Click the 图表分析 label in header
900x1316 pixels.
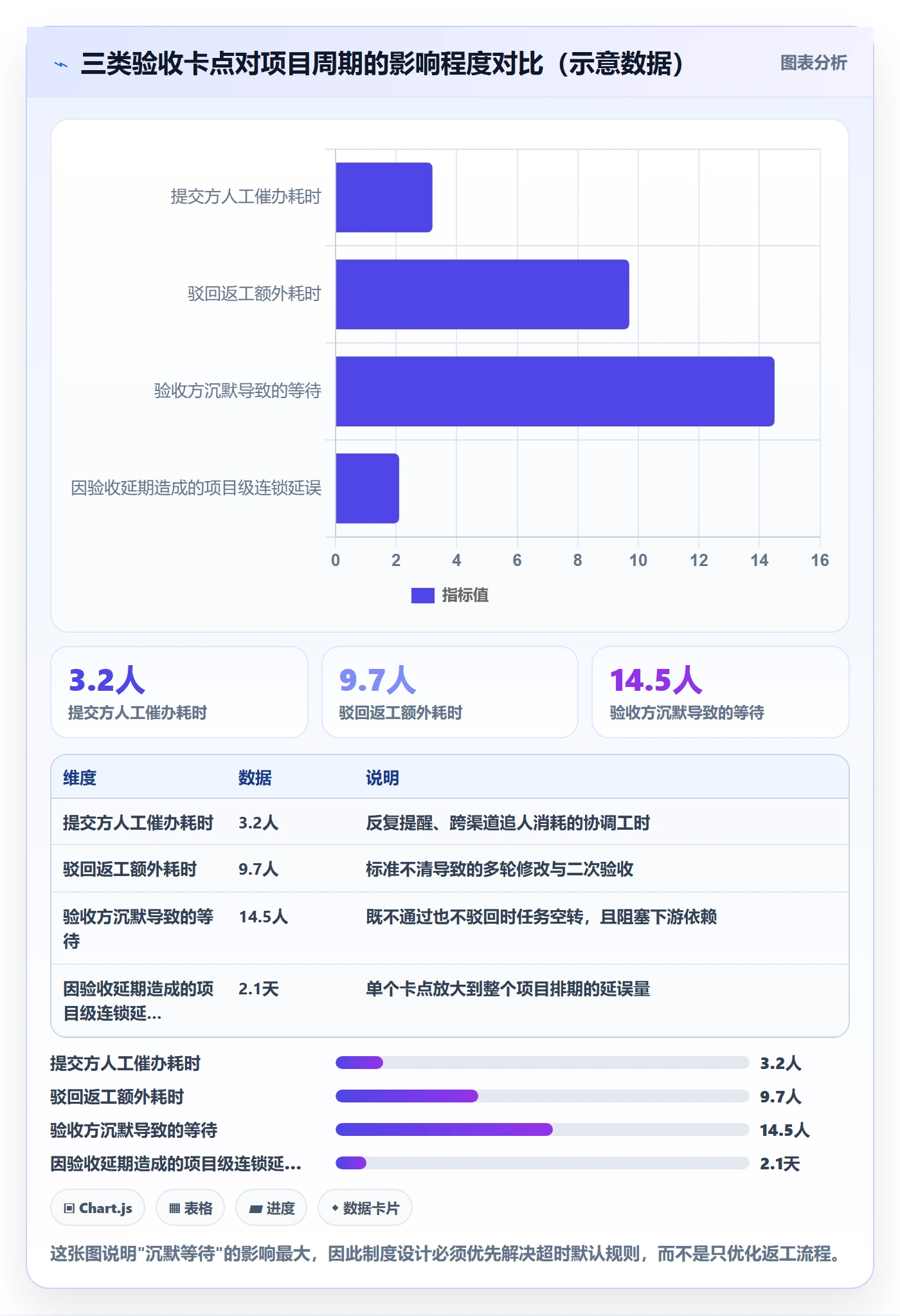click(813, 63)
